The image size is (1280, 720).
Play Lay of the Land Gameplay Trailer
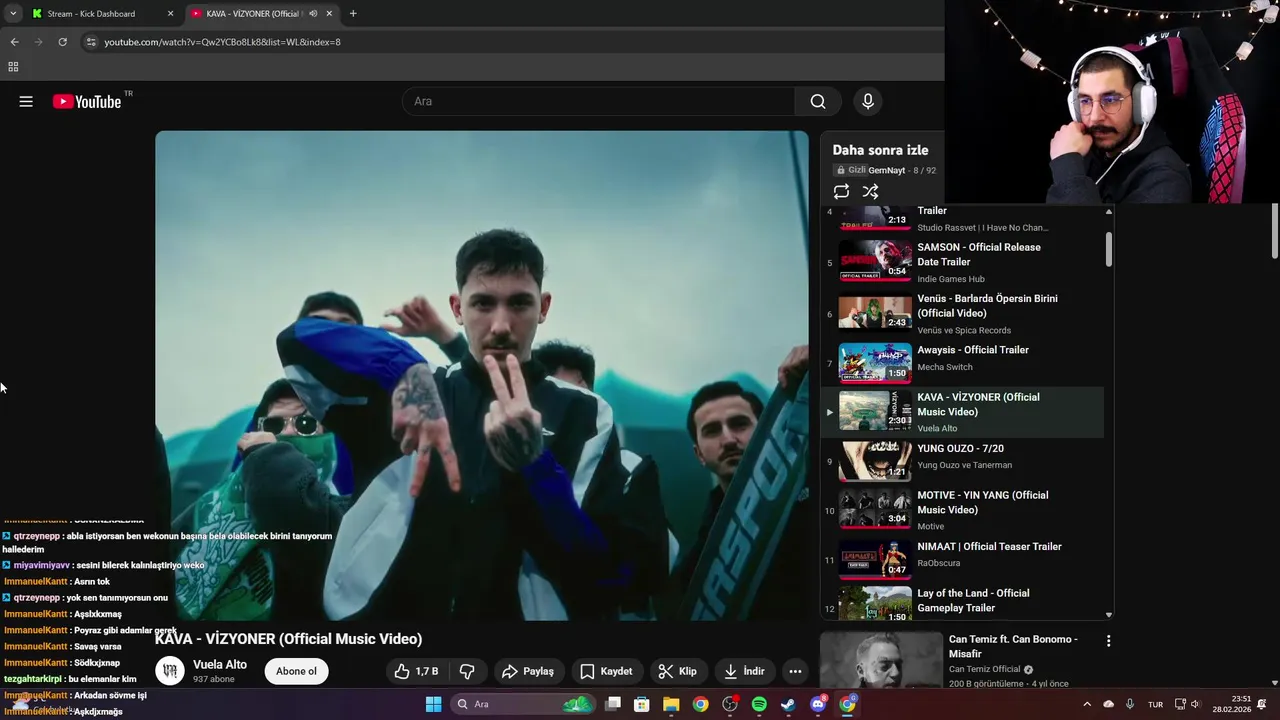[x=962, y=603]
